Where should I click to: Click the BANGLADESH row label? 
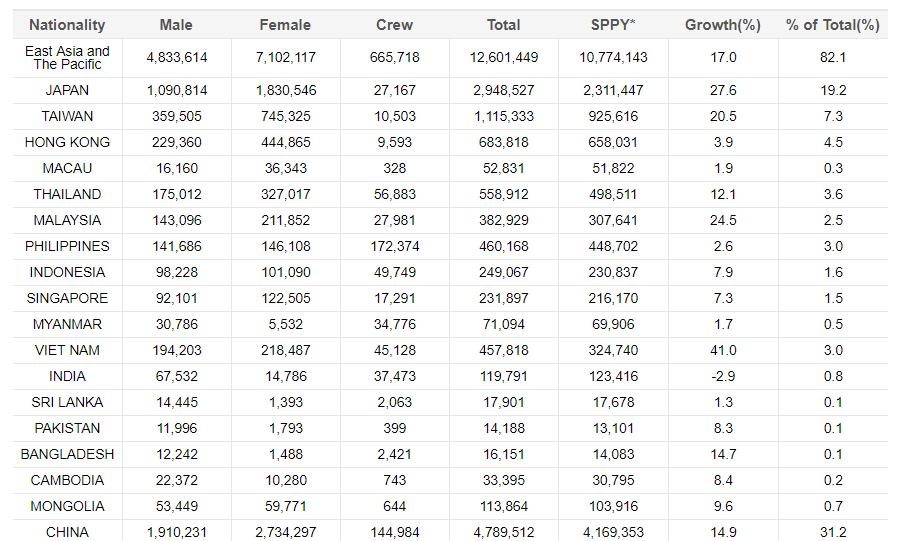(x=67, y=454)
